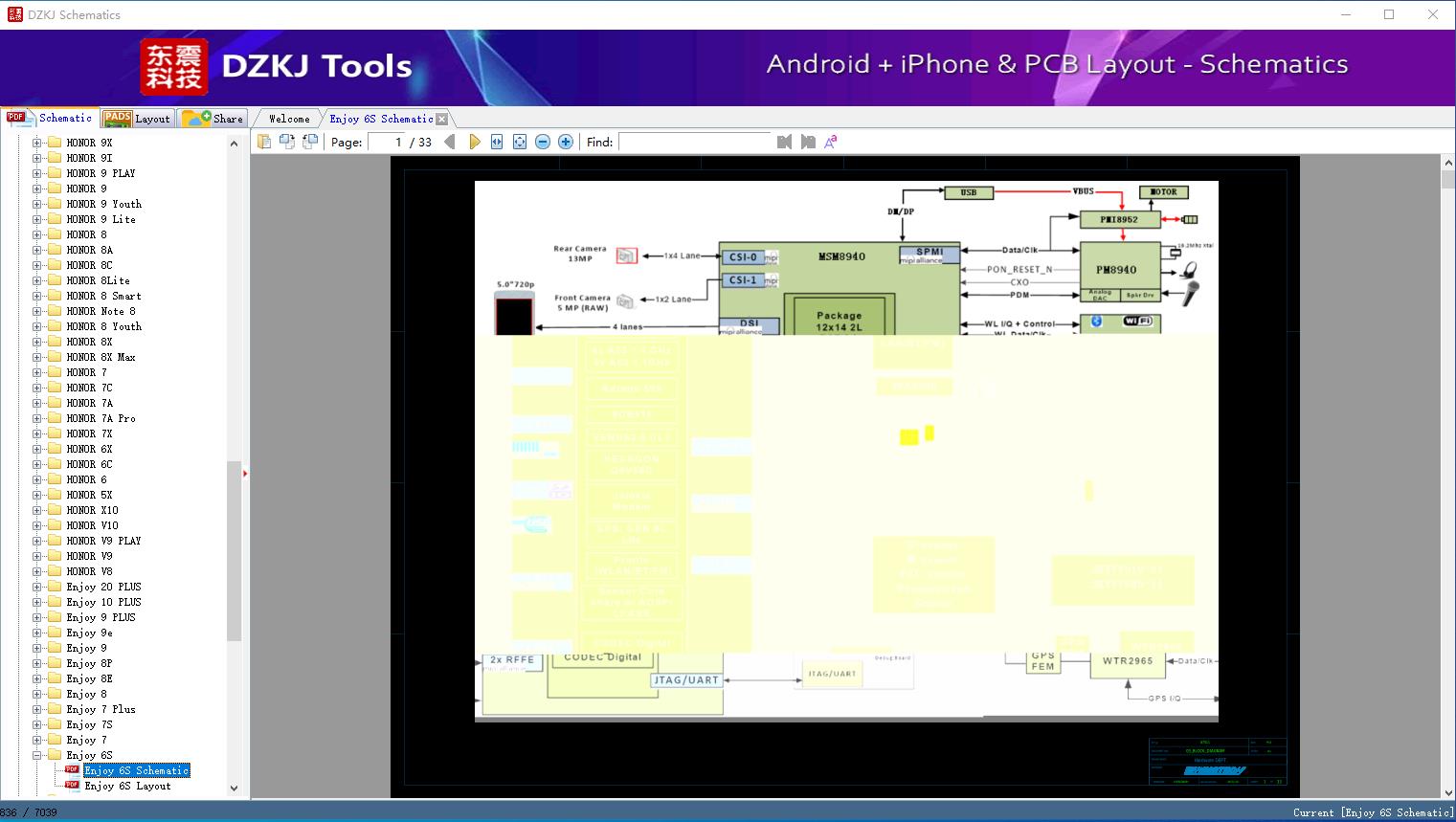This screenshot has height=822, width=1456.
Task: Click the folder icon of HONOR 8A
Action: click(x=55, y=250)
